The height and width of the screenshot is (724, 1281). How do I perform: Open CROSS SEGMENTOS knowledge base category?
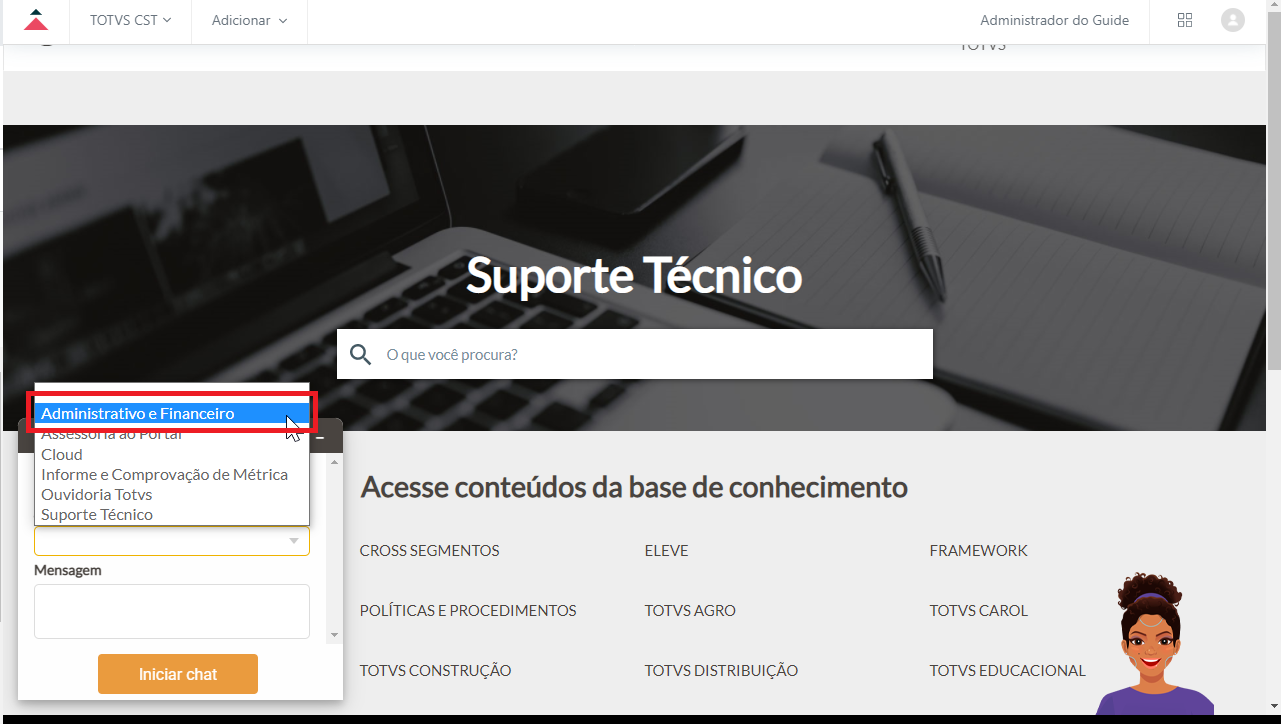coord(429,551)
